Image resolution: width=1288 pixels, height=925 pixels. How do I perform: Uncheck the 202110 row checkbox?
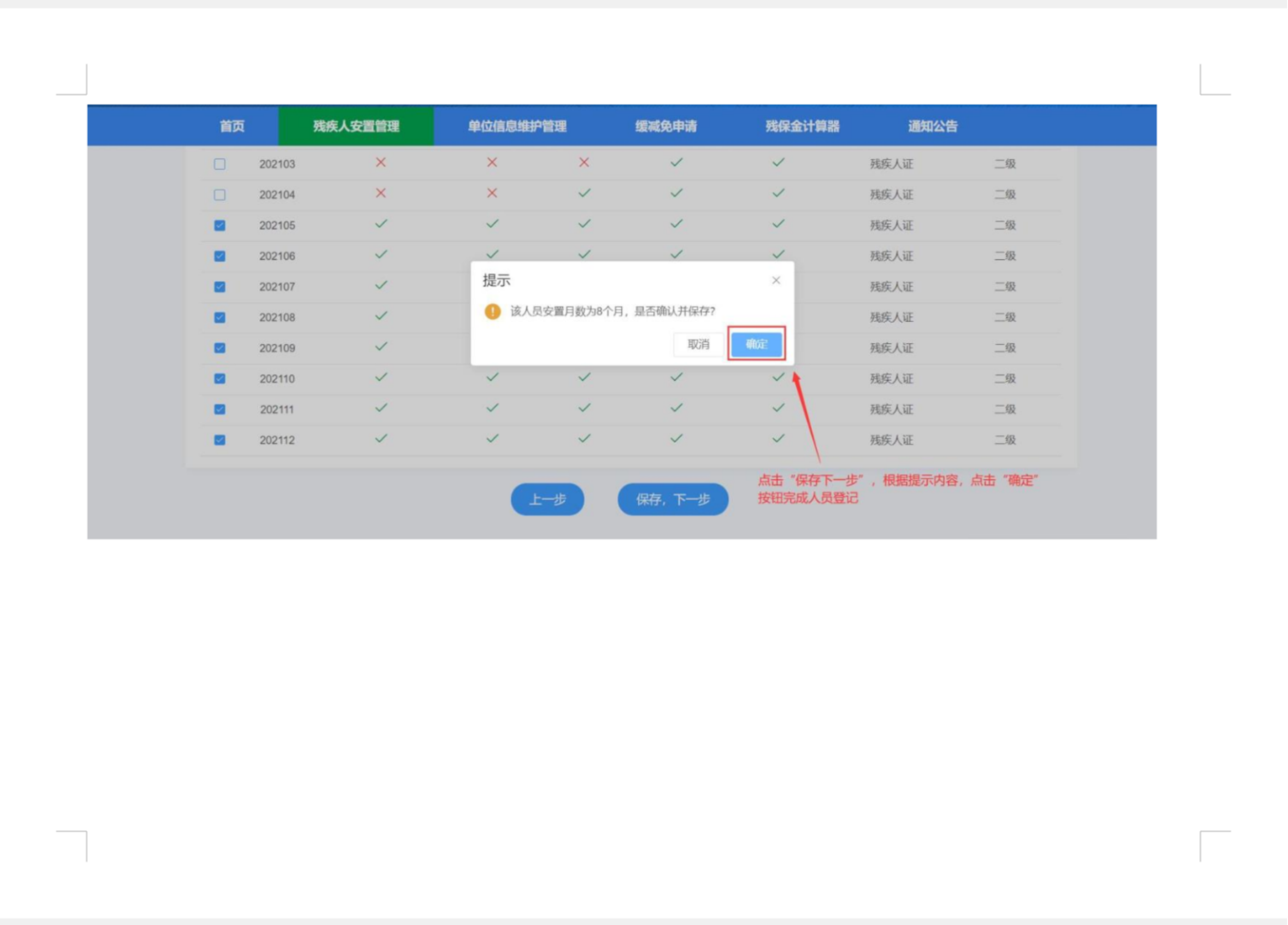220,379
